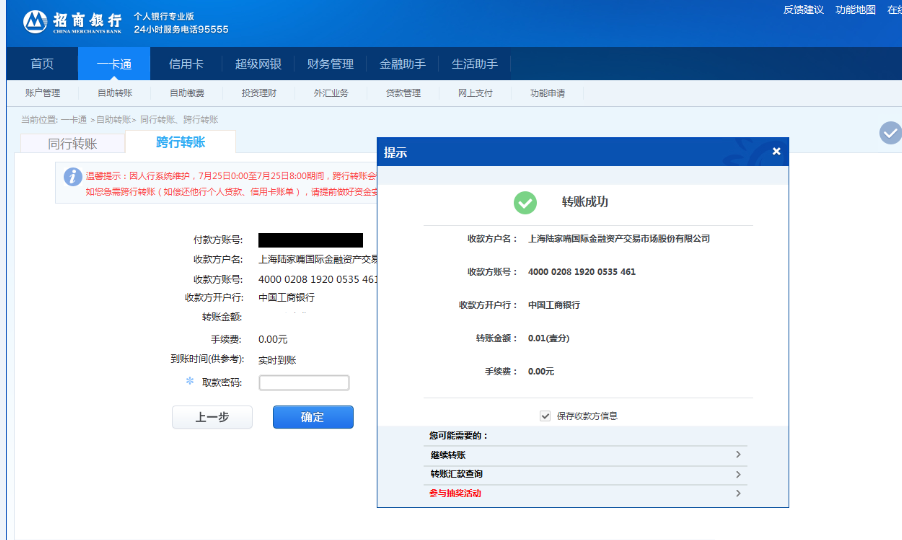Select 投资理财 in the submenu
This screenshot has width=902, height=540.
[259, 93]
